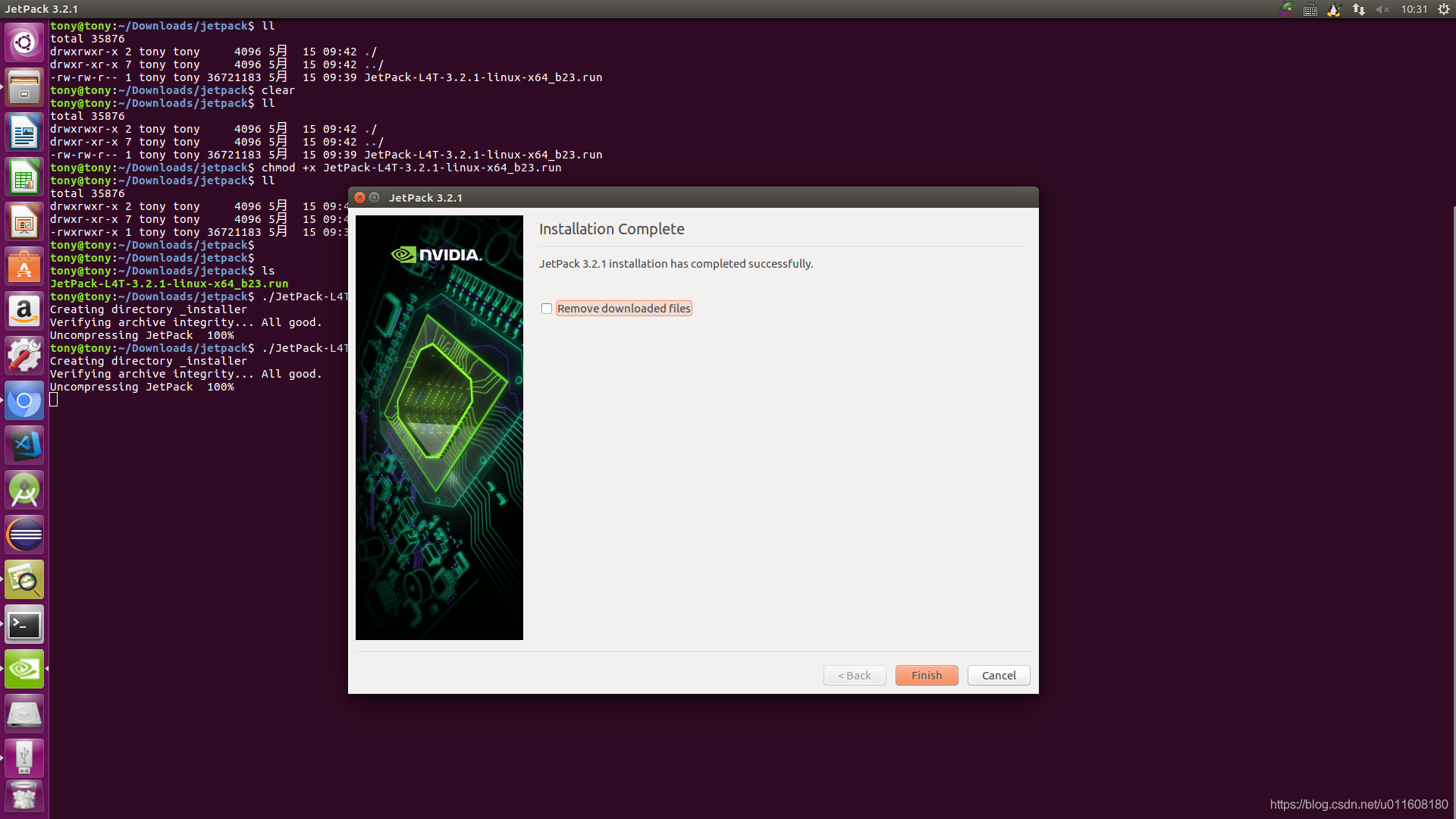Open Visual Studio Code from the dock
This screenshot has width=1456, height=819.
tap(24, 445)
